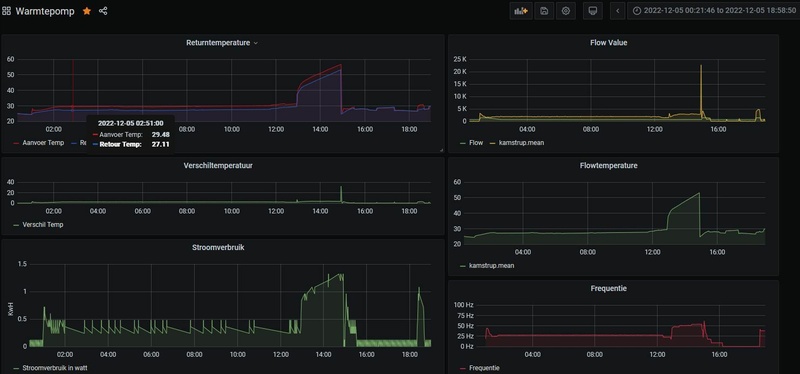The height and width of the screenshot is (374, 800).
Task: Open the time range picker 2022-12-05
Action: [x=713, y=11]
